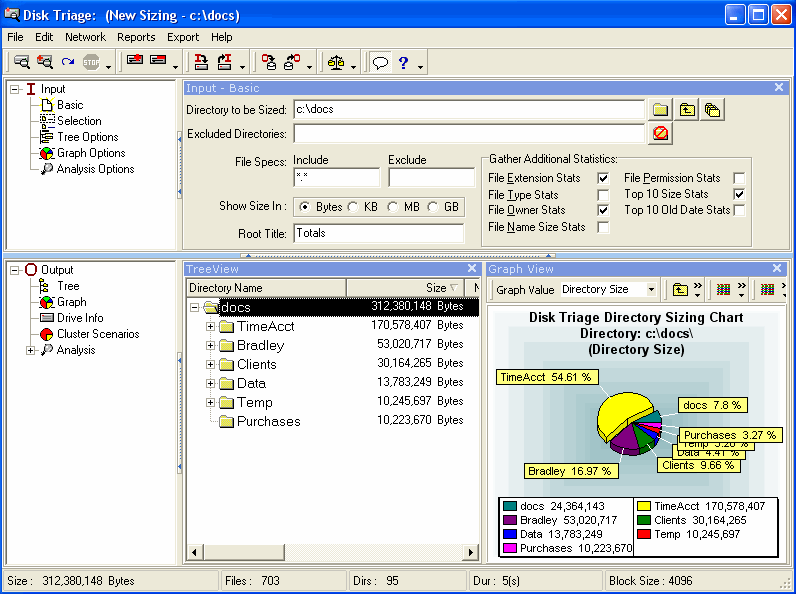The height and width of the screenshot is (594, 796).
Task: Collapse the Output tree node
Action: point(15,270)
